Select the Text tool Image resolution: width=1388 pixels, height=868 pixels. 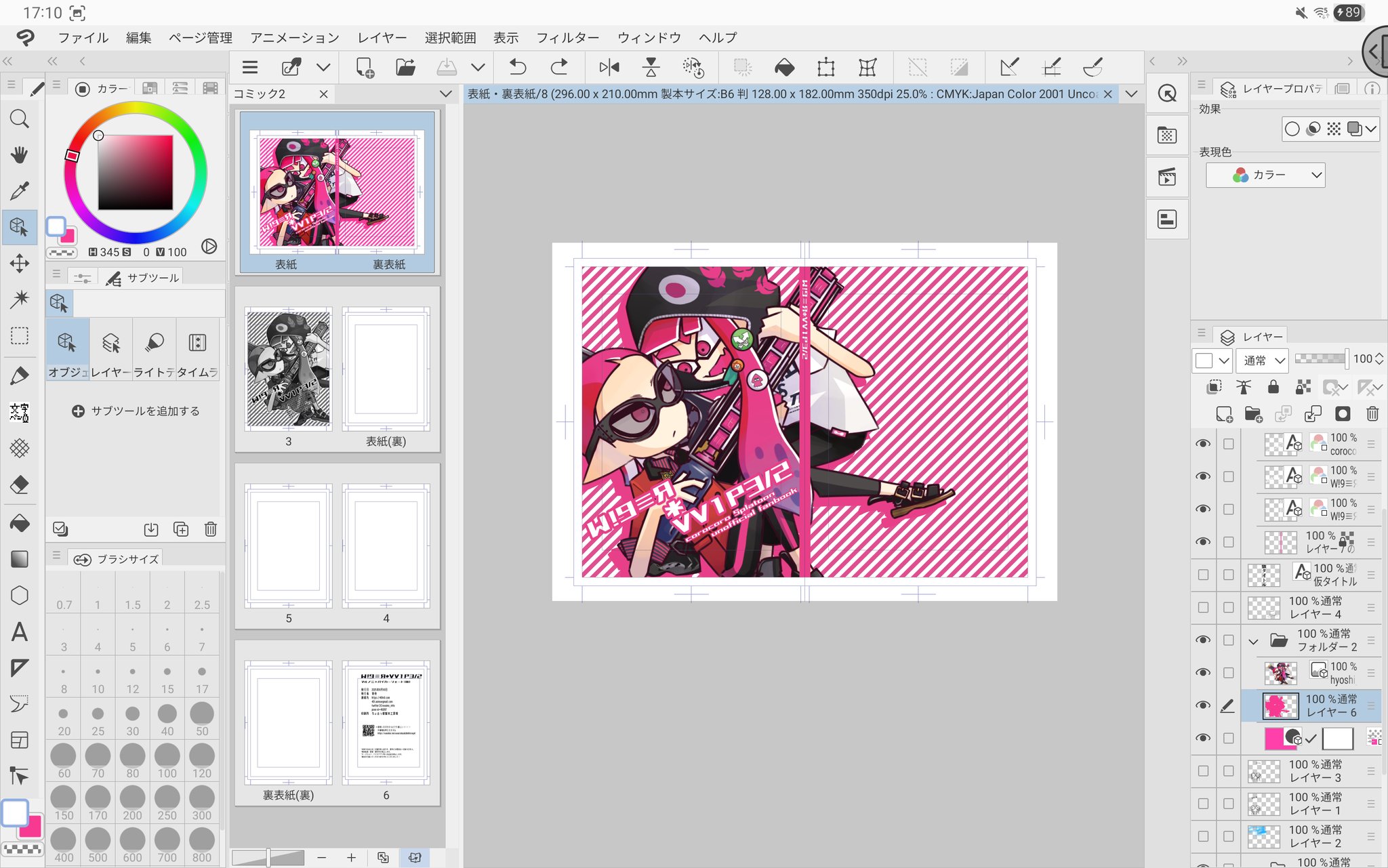pyautogui.click(x=20, y=632)
